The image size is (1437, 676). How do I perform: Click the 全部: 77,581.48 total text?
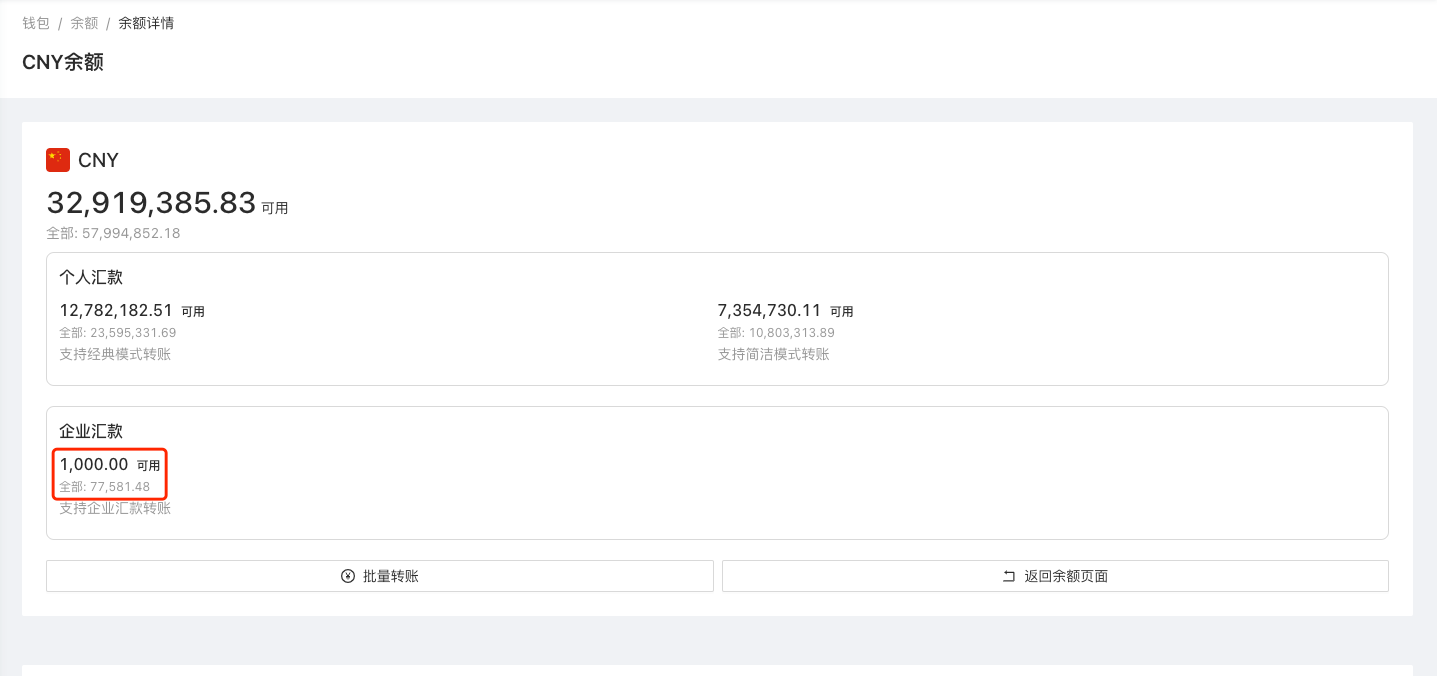(x=105, y=487)
